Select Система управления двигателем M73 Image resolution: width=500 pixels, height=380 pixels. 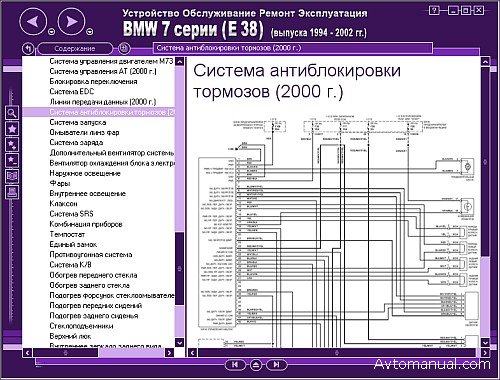point(111,61)
